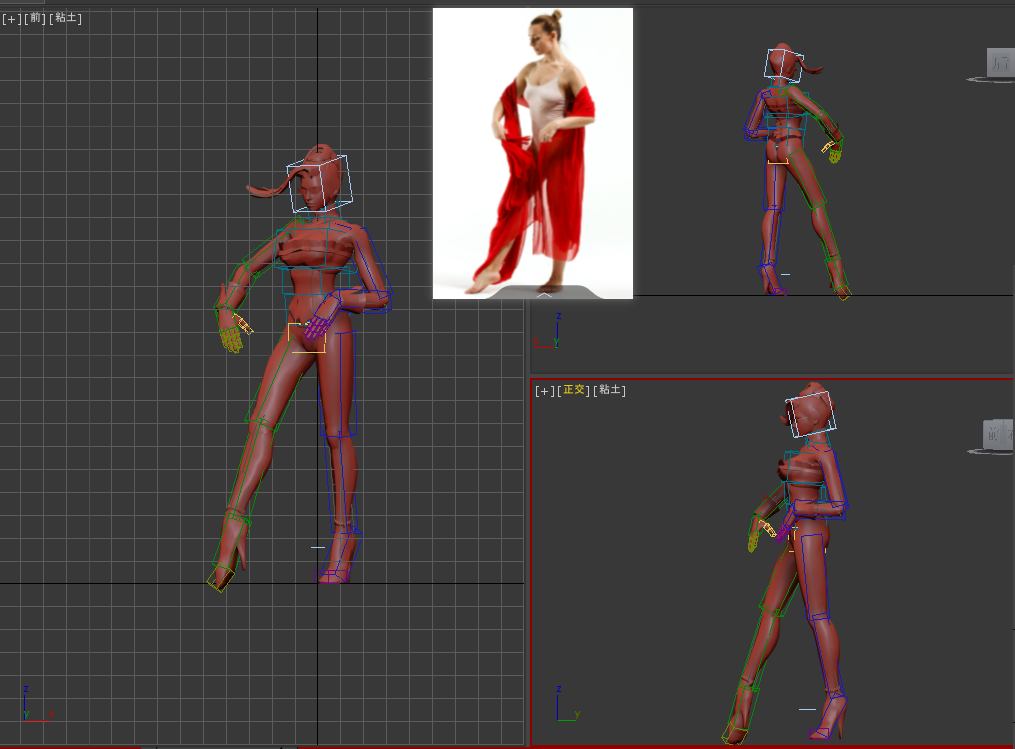Open the [+] menu in the front viewport
1015x749 pixels.
(x=11, y=18)
